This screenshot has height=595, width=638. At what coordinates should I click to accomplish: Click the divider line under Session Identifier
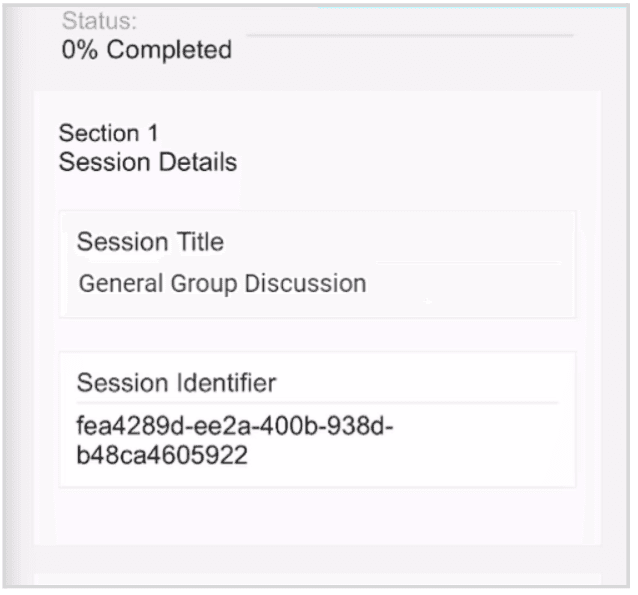tap(317, 403)
